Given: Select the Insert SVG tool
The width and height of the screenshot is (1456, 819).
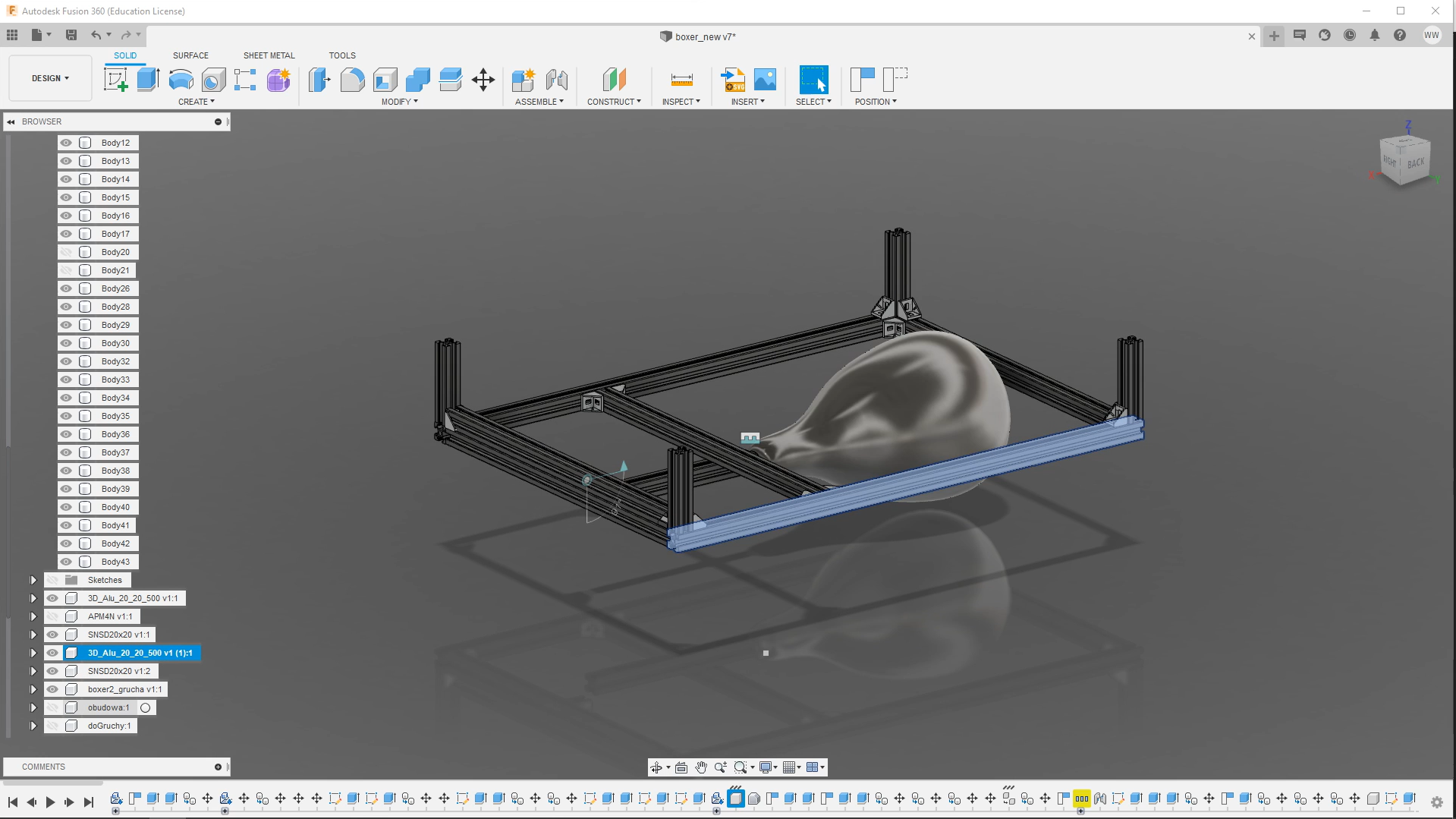Looking at the screenshot, I should pyautogui.click(x=733, y=80).
